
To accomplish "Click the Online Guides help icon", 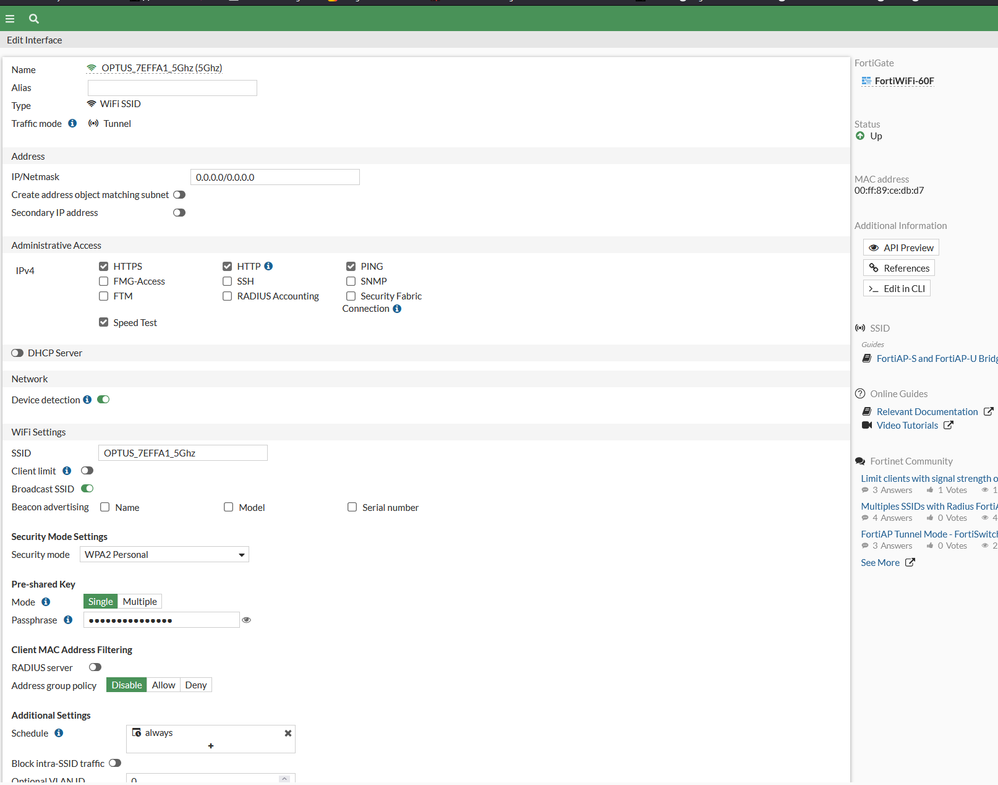I will pyautogui.click(x=860, y=393).
